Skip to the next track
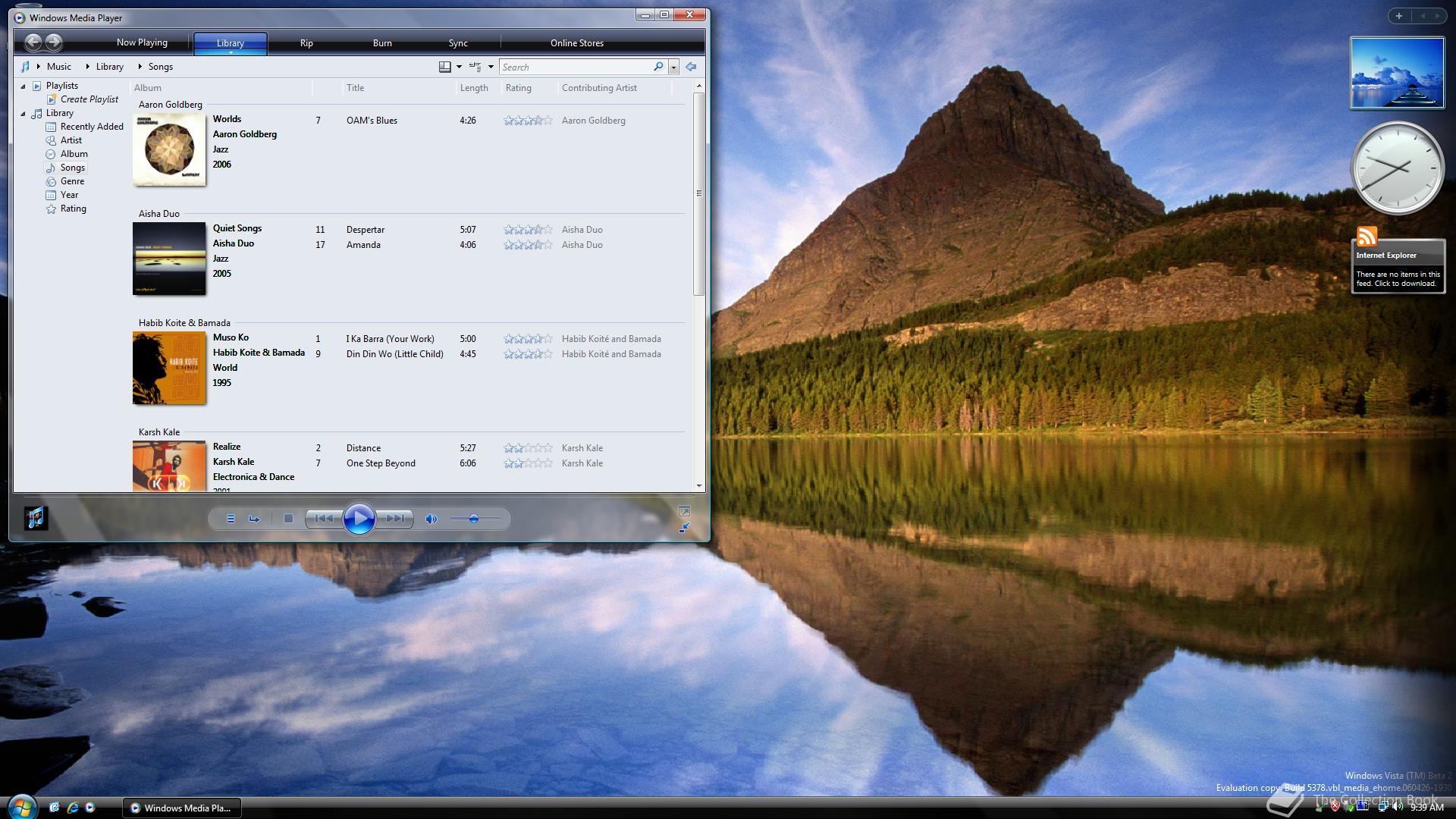This screenshot has width=1456, height=819. pos(395,519)
